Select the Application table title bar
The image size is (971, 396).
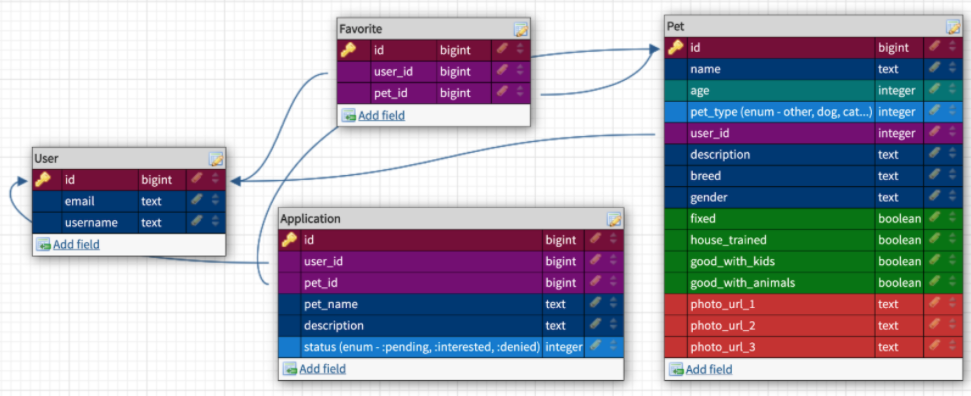451,219
